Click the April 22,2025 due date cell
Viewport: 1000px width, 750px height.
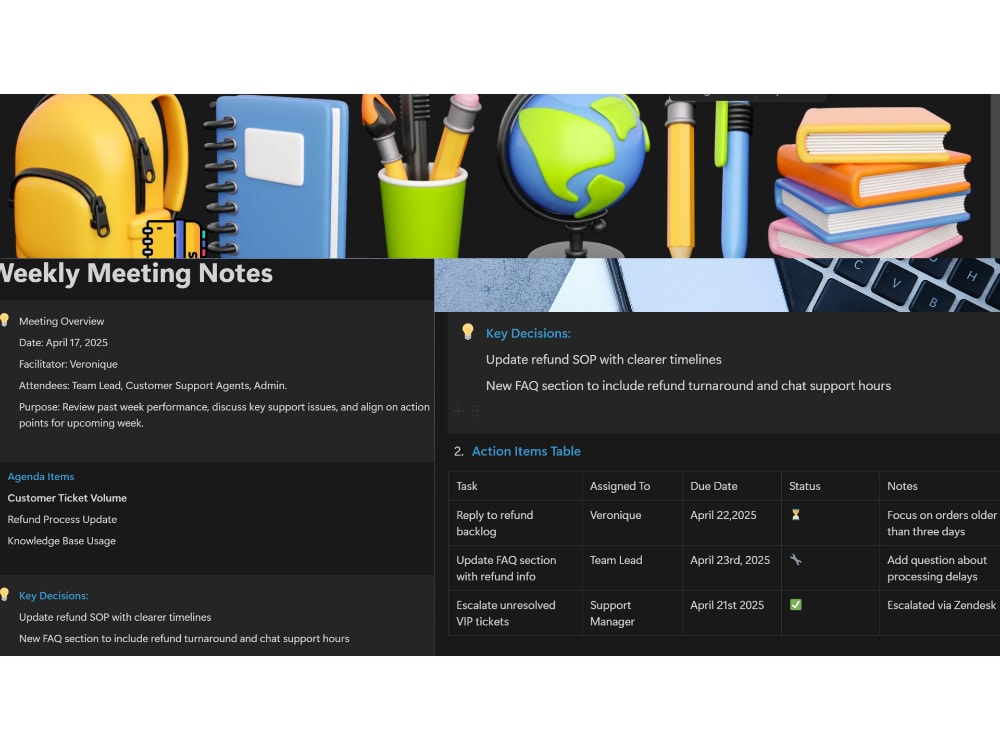pos(732,523)
